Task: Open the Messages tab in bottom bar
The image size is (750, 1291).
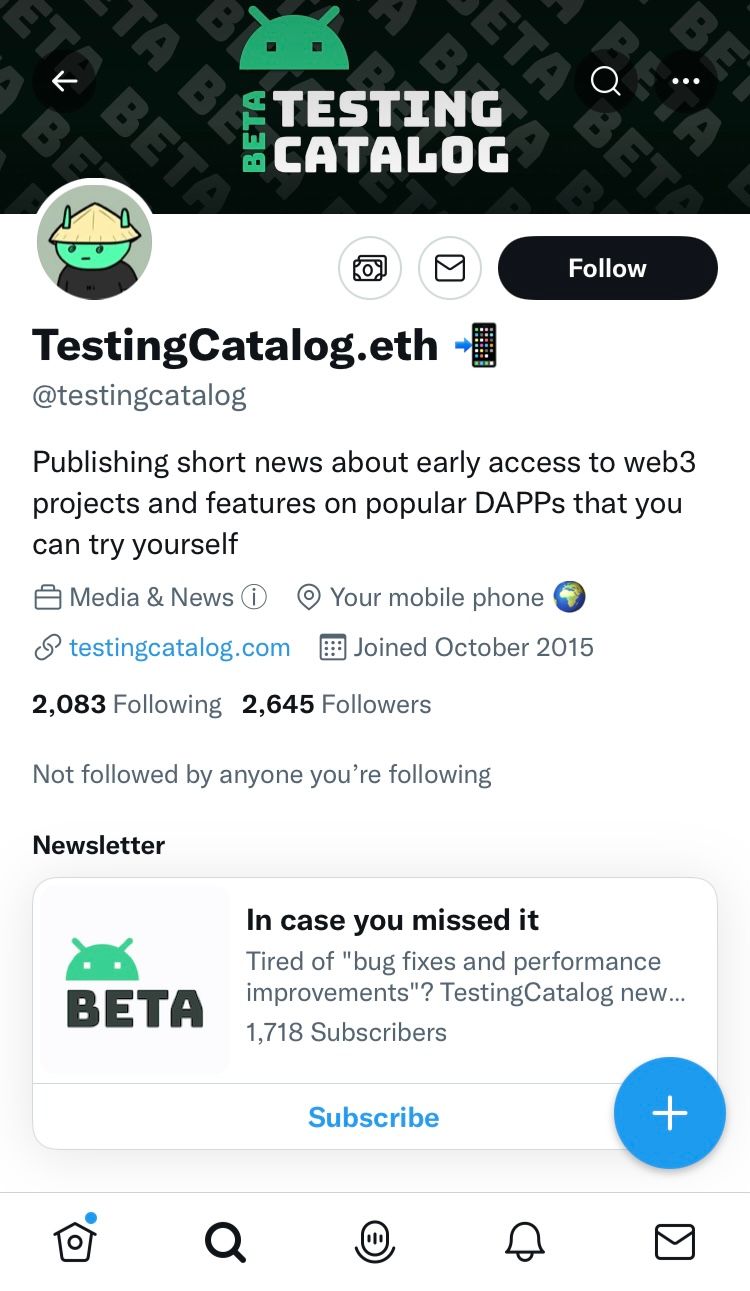Action: tap(675, 1242)
